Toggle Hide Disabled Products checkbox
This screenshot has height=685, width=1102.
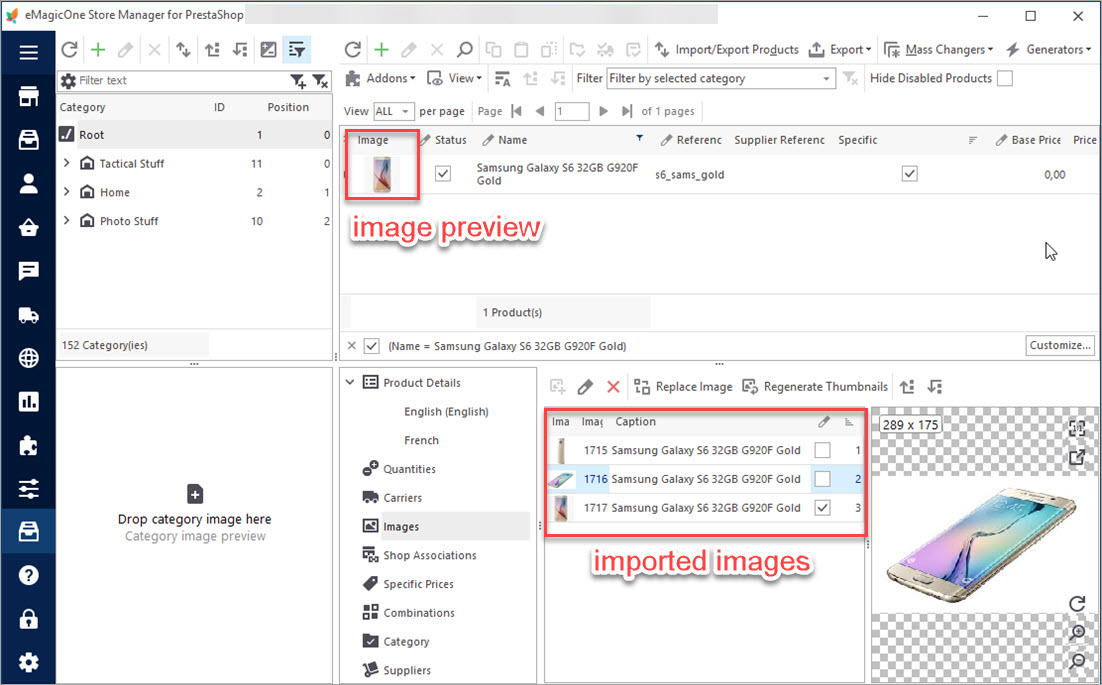click(1005, 79)
